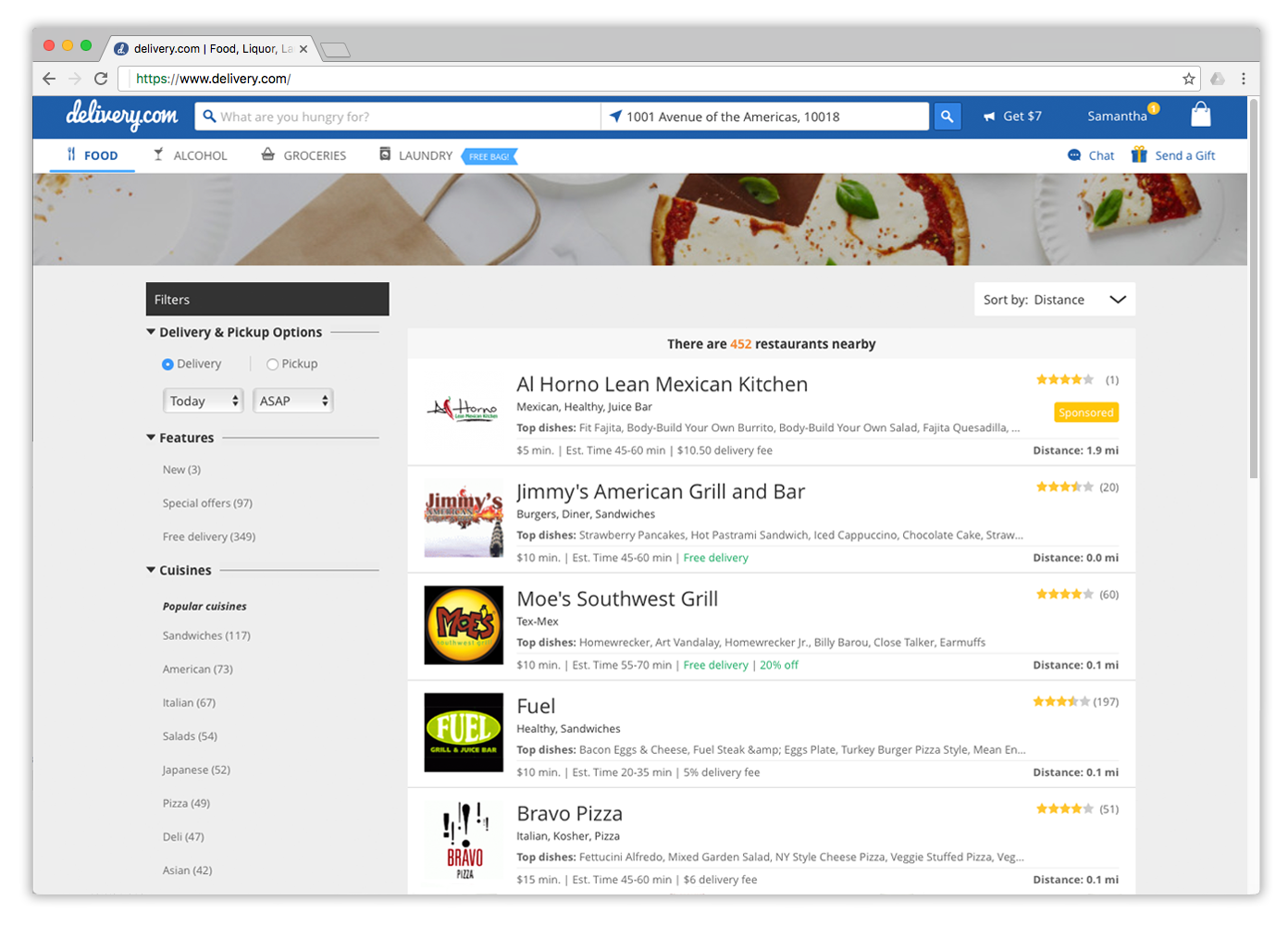Click star rating for Al Horno
Viewport: 1288px width, 925px height.
point(1065,379)
